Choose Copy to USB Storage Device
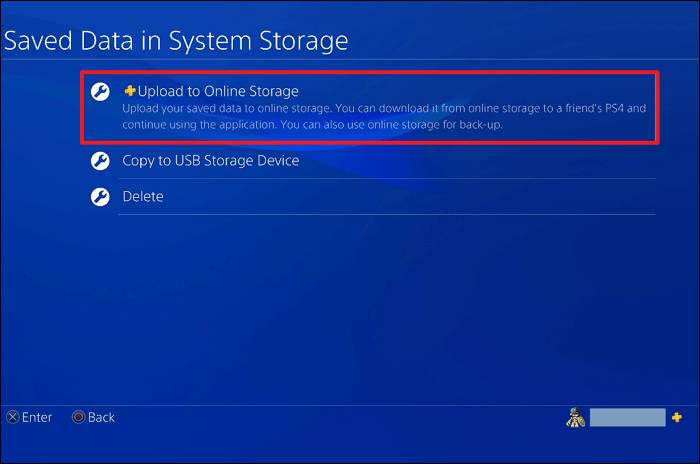Screen dimensions: 700x464 [x=210, y=160]
